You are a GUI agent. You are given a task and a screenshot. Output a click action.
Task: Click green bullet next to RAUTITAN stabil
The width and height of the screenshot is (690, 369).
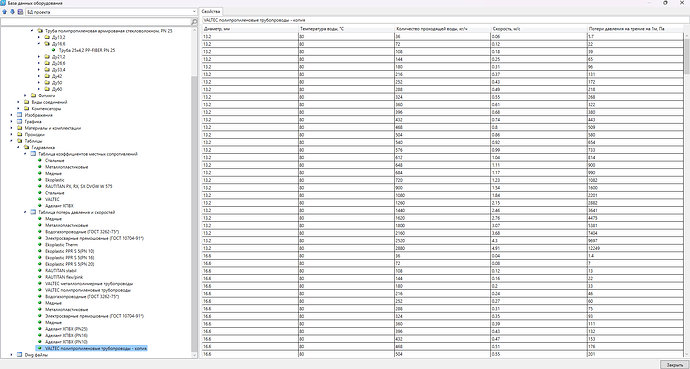[x=40, y=271]
